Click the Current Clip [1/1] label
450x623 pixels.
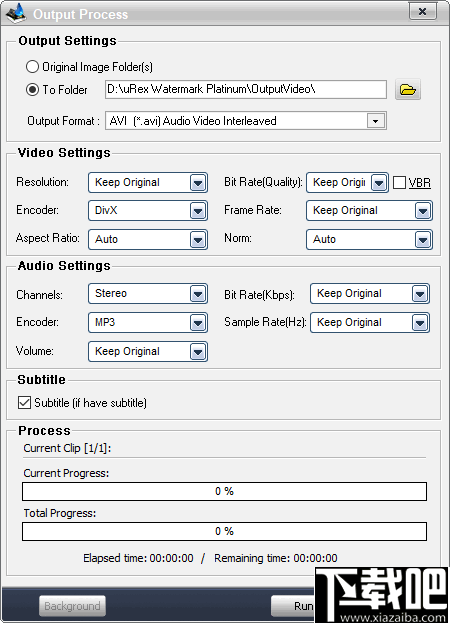coord(67,448)
